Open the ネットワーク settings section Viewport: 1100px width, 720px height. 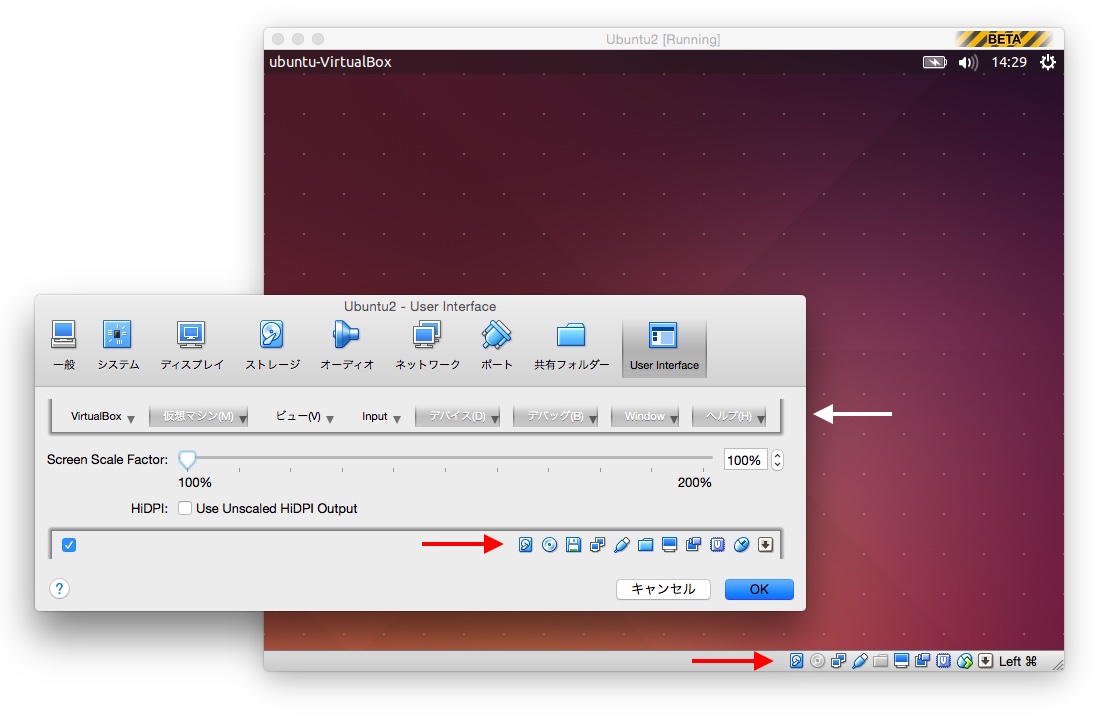tap(427, 345)
